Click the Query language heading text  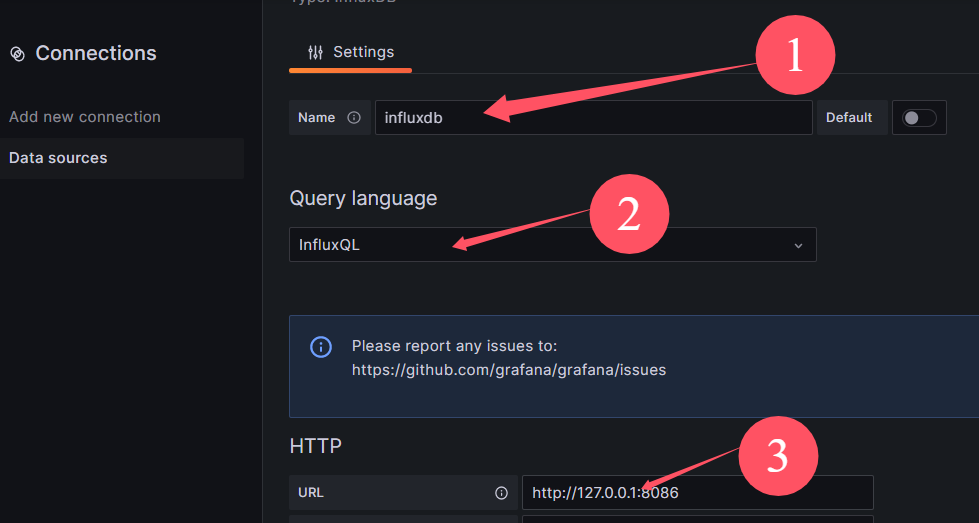(x=363, y=198)
